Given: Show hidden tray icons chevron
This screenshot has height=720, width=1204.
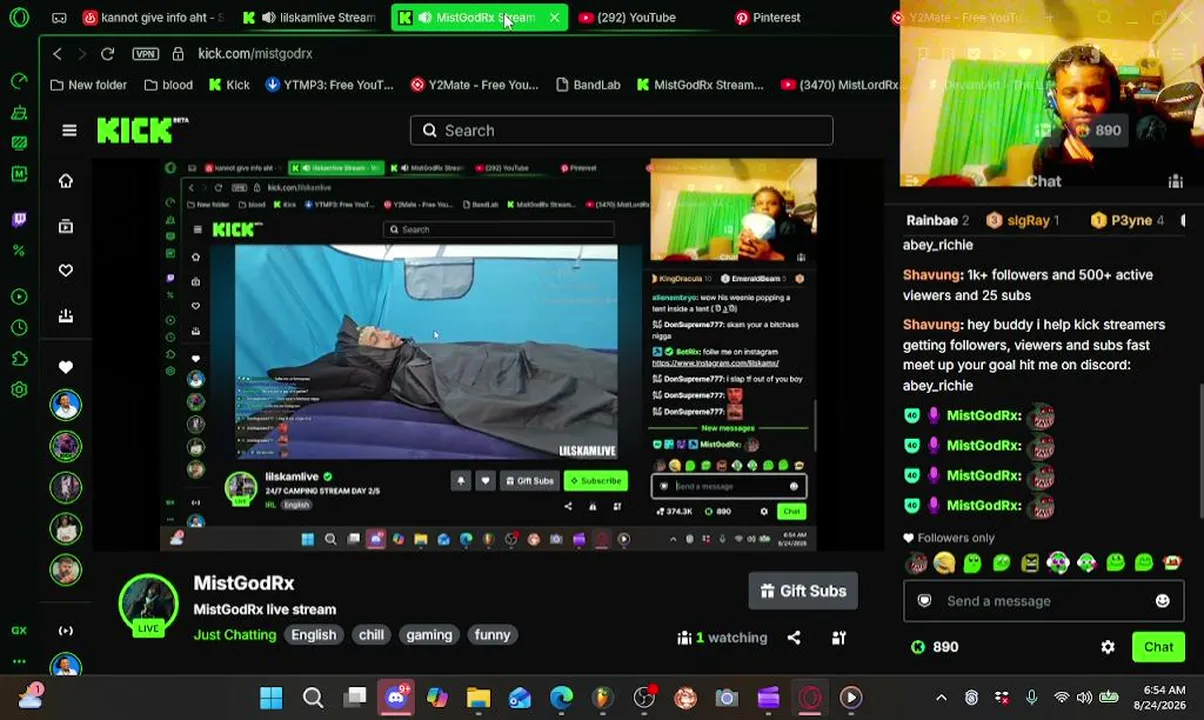Looking at the screenshot, I should [941, 698].
